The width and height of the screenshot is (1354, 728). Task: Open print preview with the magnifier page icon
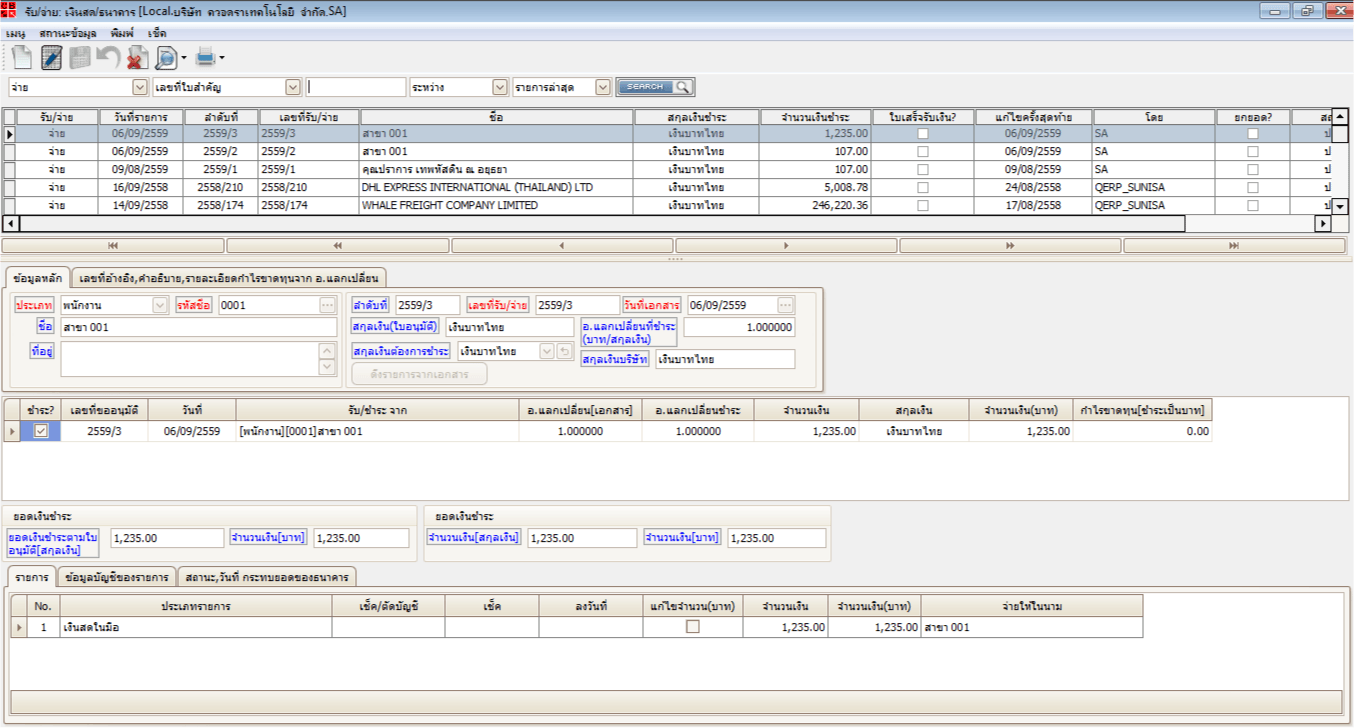(165, 57)
